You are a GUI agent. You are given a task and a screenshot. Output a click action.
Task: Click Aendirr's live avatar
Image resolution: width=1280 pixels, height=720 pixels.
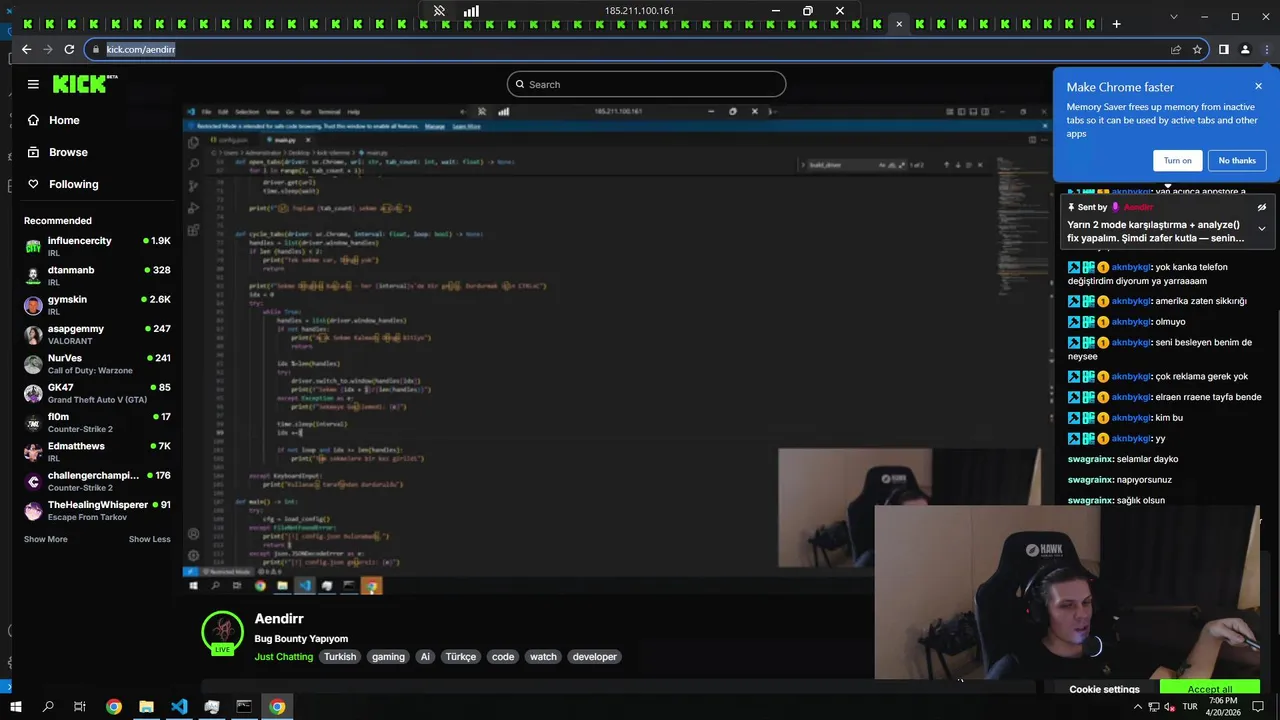click(x=222, y=632)
